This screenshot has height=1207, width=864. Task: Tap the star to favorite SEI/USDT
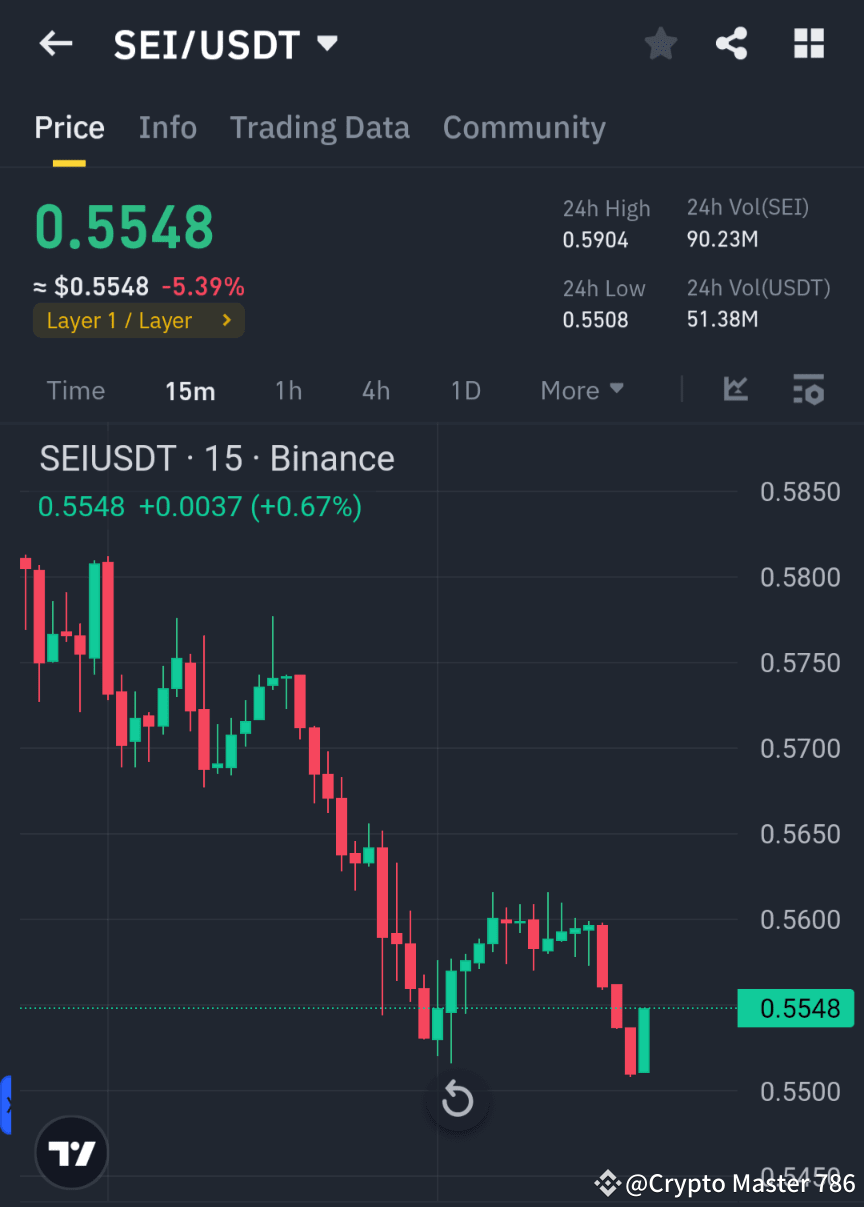click(x=660, y=43)
